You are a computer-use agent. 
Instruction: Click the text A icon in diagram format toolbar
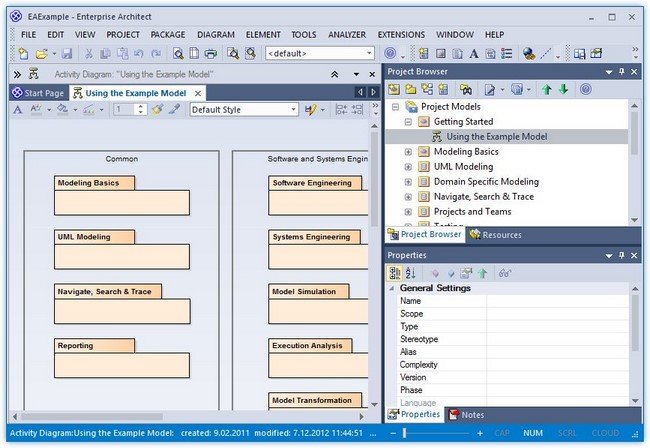(x=17, y=109)
